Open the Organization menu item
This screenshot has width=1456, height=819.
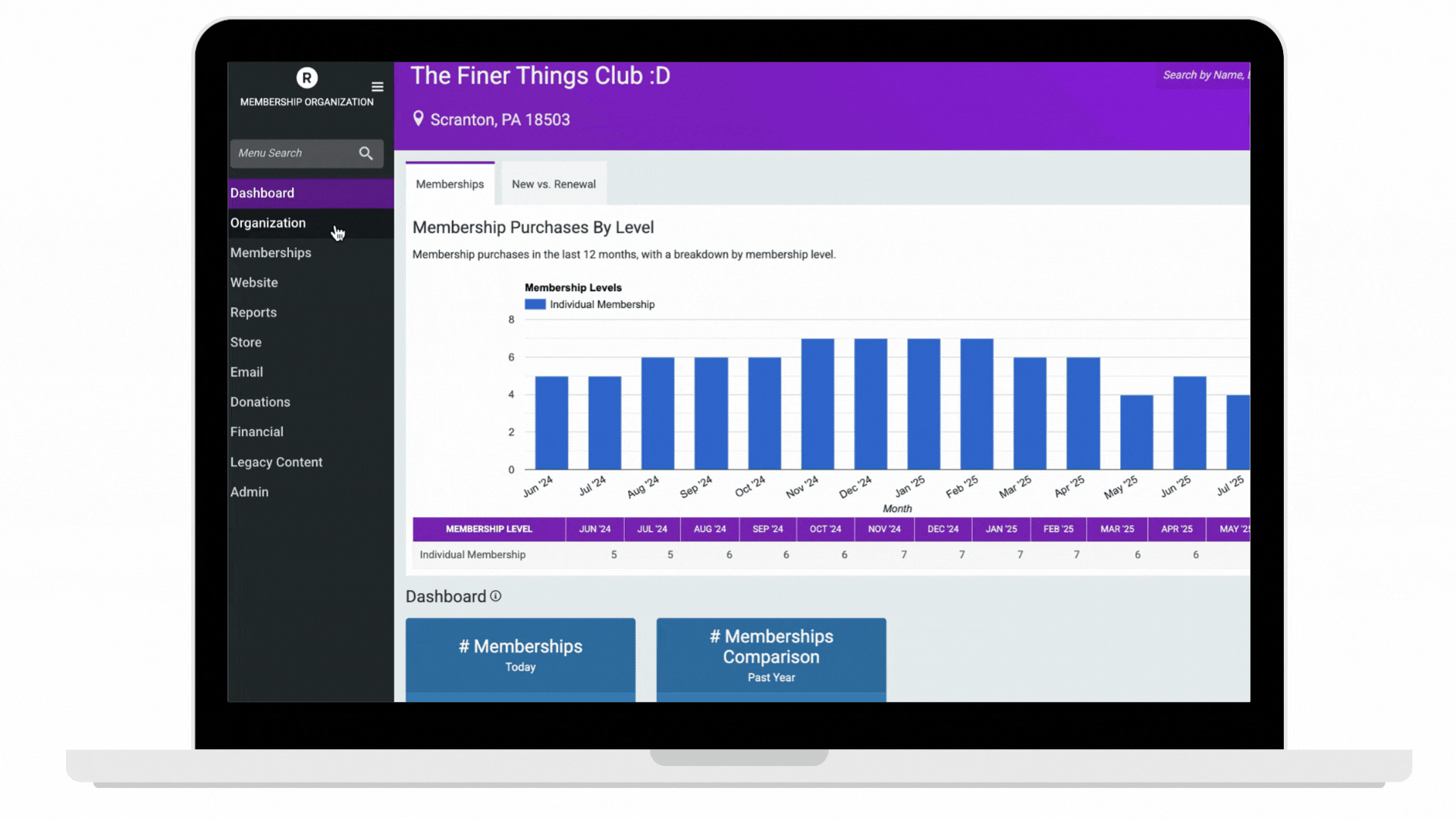pyautogui.click(x=310, y=223)
